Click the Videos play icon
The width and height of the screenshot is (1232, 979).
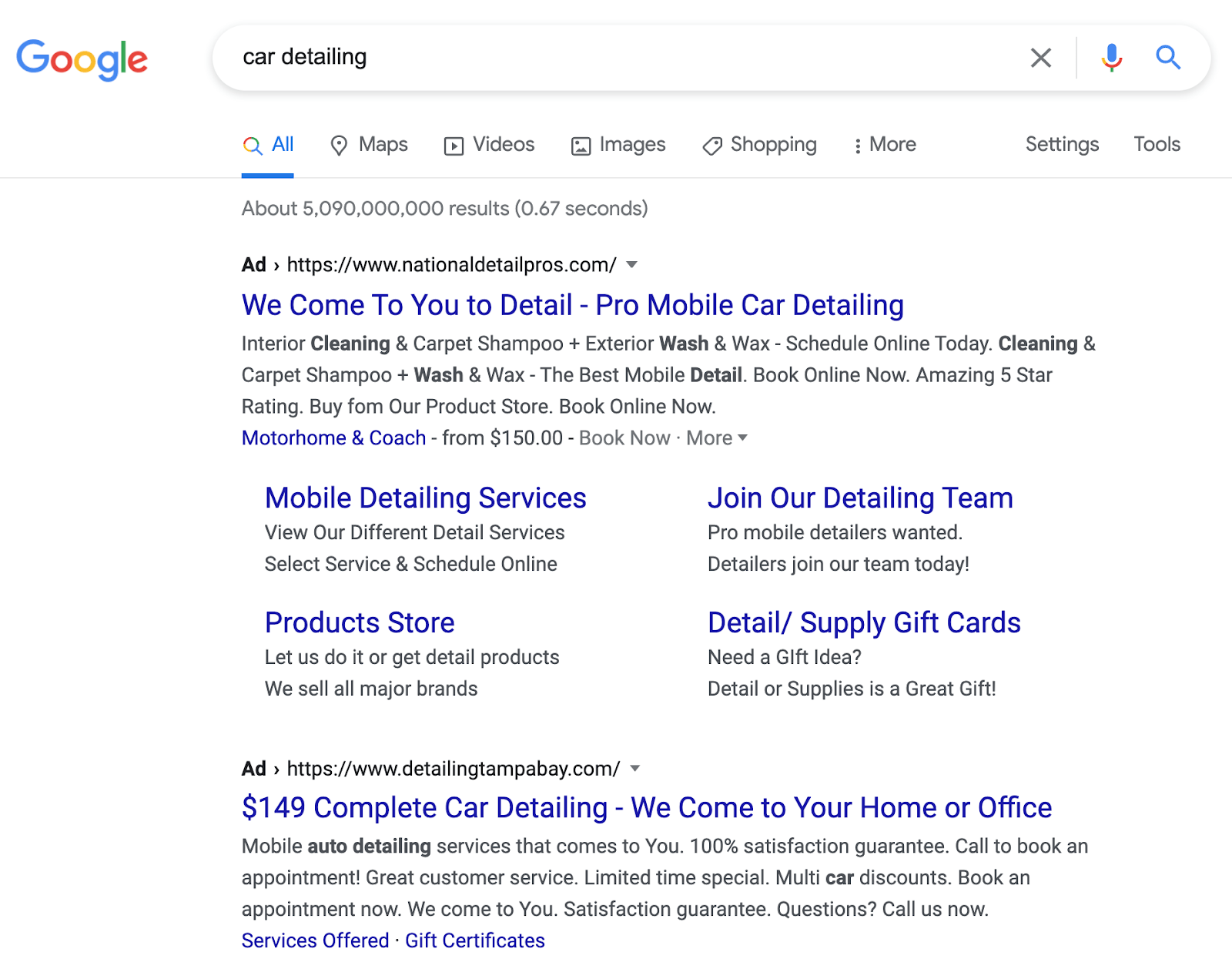[454, 146]
